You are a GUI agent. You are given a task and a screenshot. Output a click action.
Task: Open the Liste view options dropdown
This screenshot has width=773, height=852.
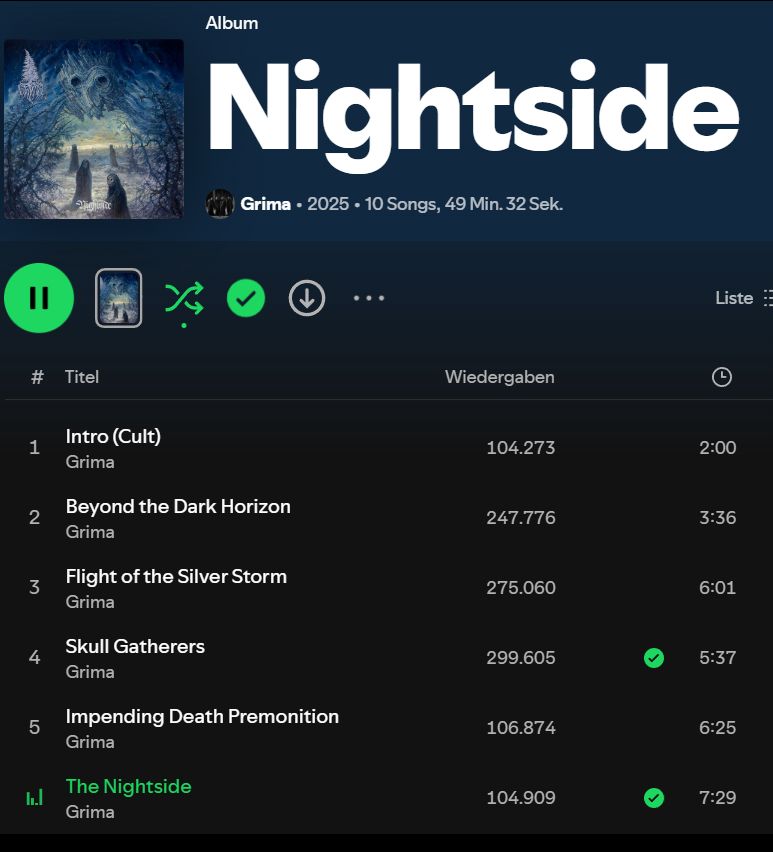pyautogui.click(x=743, y=298)
